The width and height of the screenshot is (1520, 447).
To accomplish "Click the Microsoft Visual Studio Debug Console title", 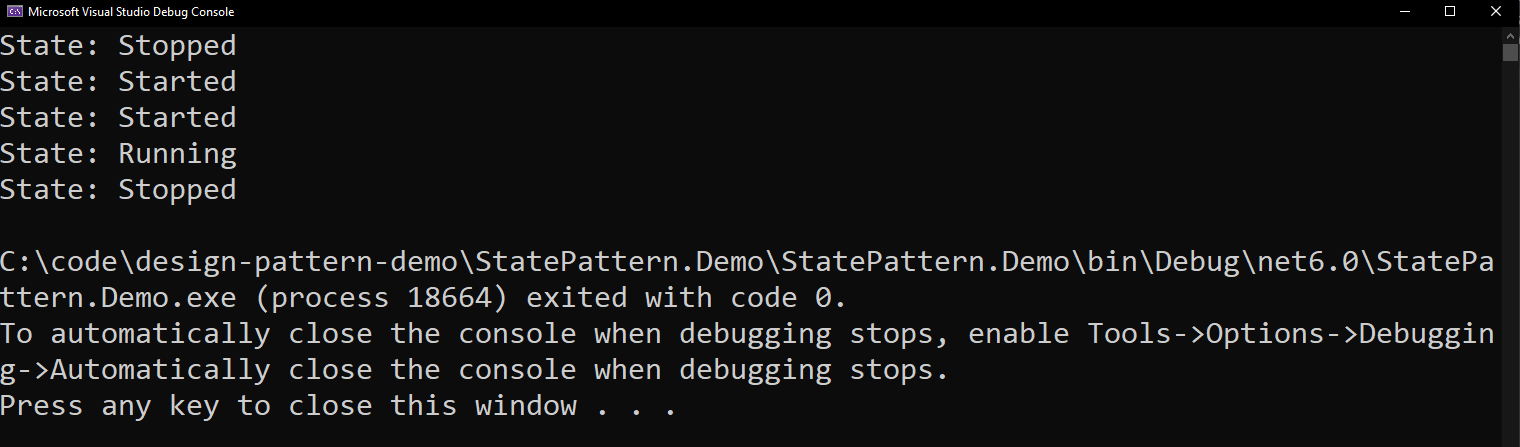I will [x=131, y=12].
